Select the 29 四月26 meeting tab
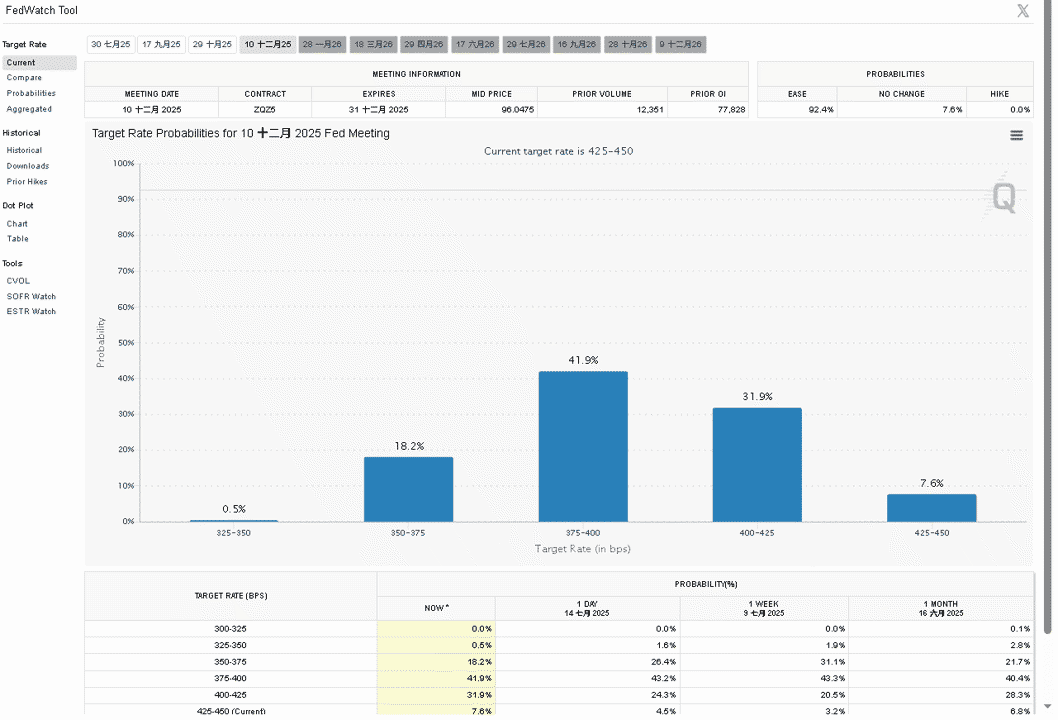 pos(424,45)
